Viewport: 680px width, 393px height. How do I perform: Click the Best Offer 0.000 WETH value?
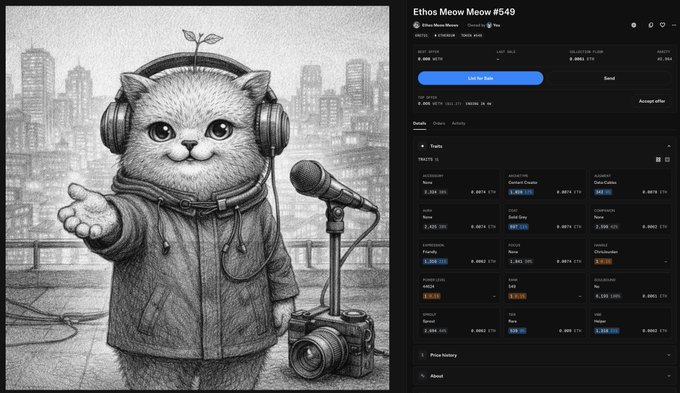coord(430,59)
